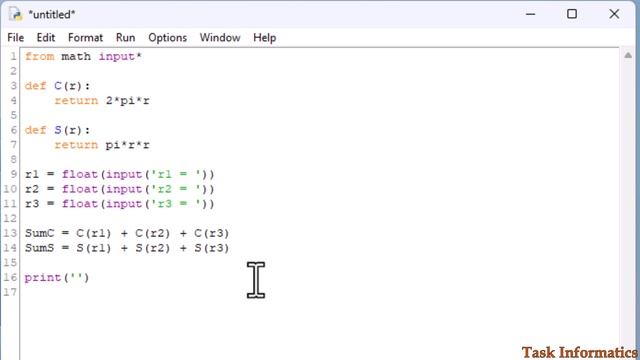Click on 'def S(r):' line
Viewport: 640px width, 360px height.
coord(58,130)
